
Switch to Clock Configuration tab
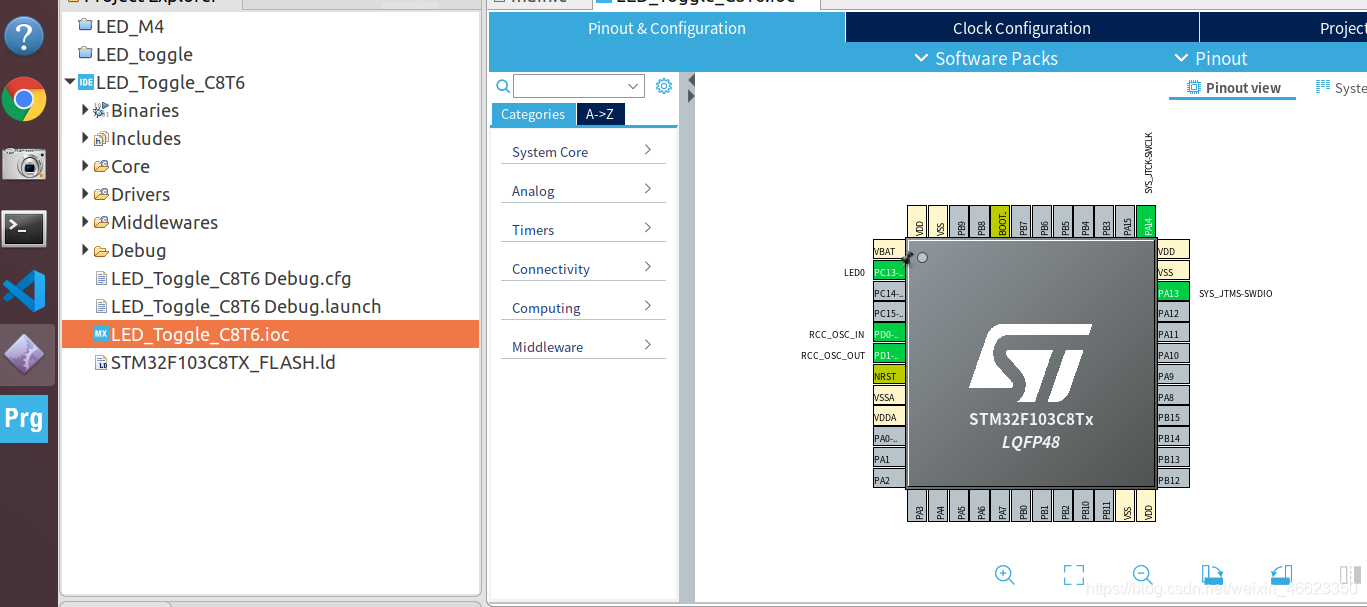[x=1022, y=28]
